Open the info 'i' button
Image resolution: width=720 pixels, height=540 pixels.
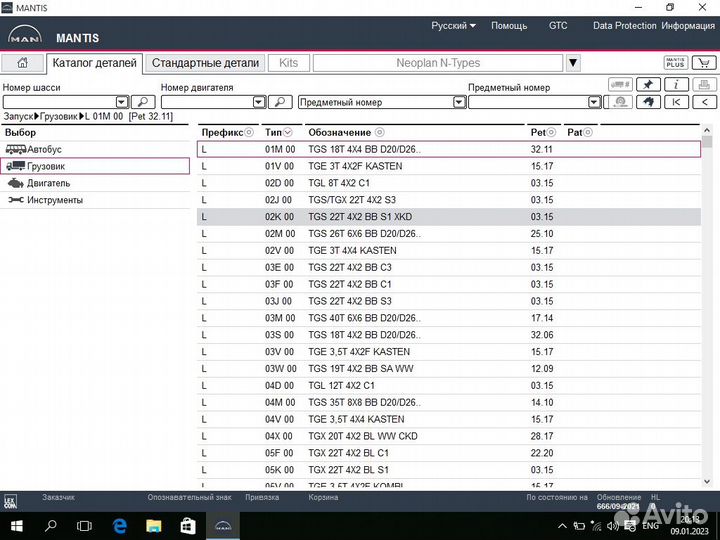pyautogui.click(x=676, y=84)
